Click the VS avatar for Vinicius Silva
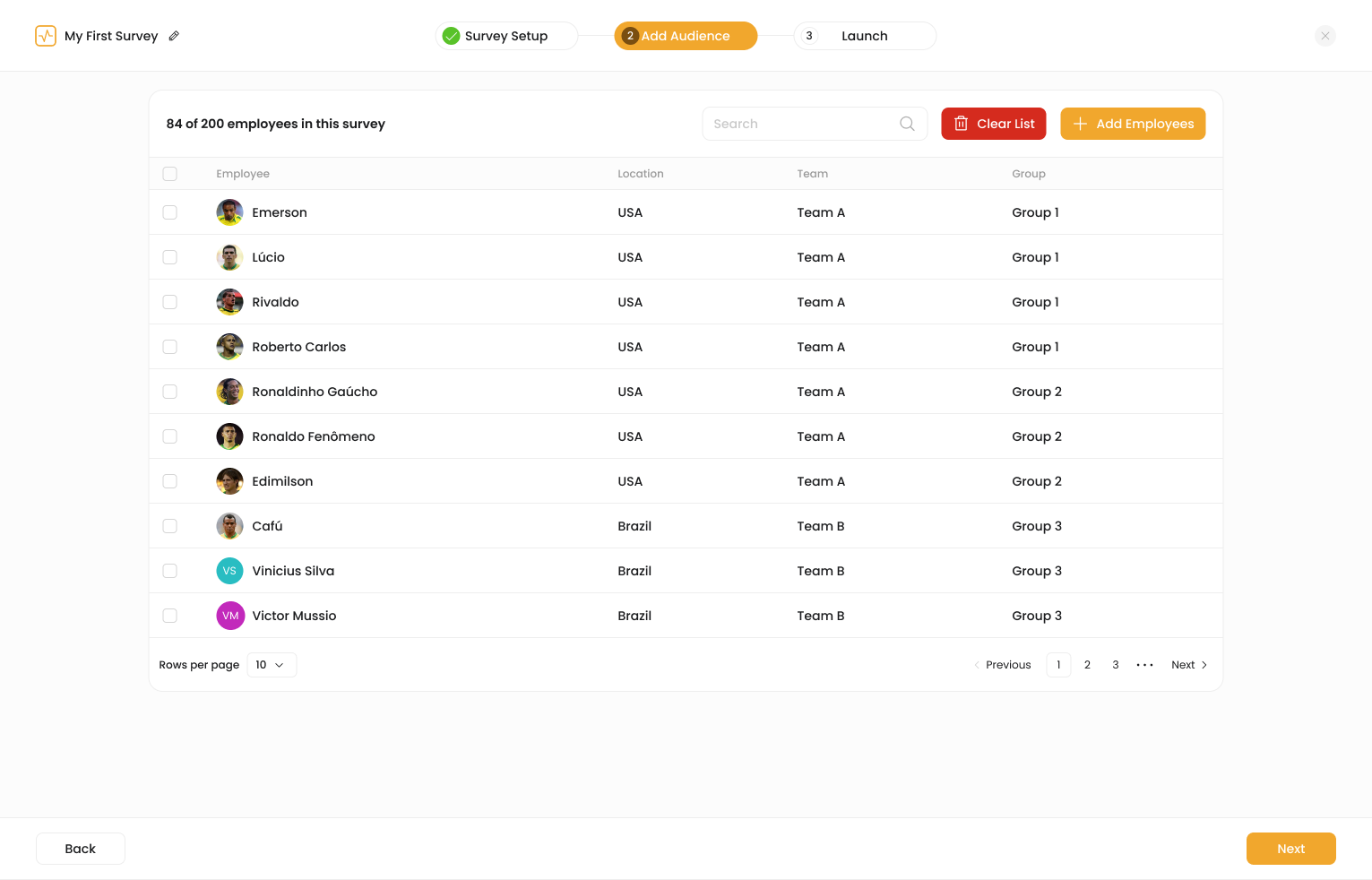The width and height of the screenshot is (1372, 880). pos(230,571)
